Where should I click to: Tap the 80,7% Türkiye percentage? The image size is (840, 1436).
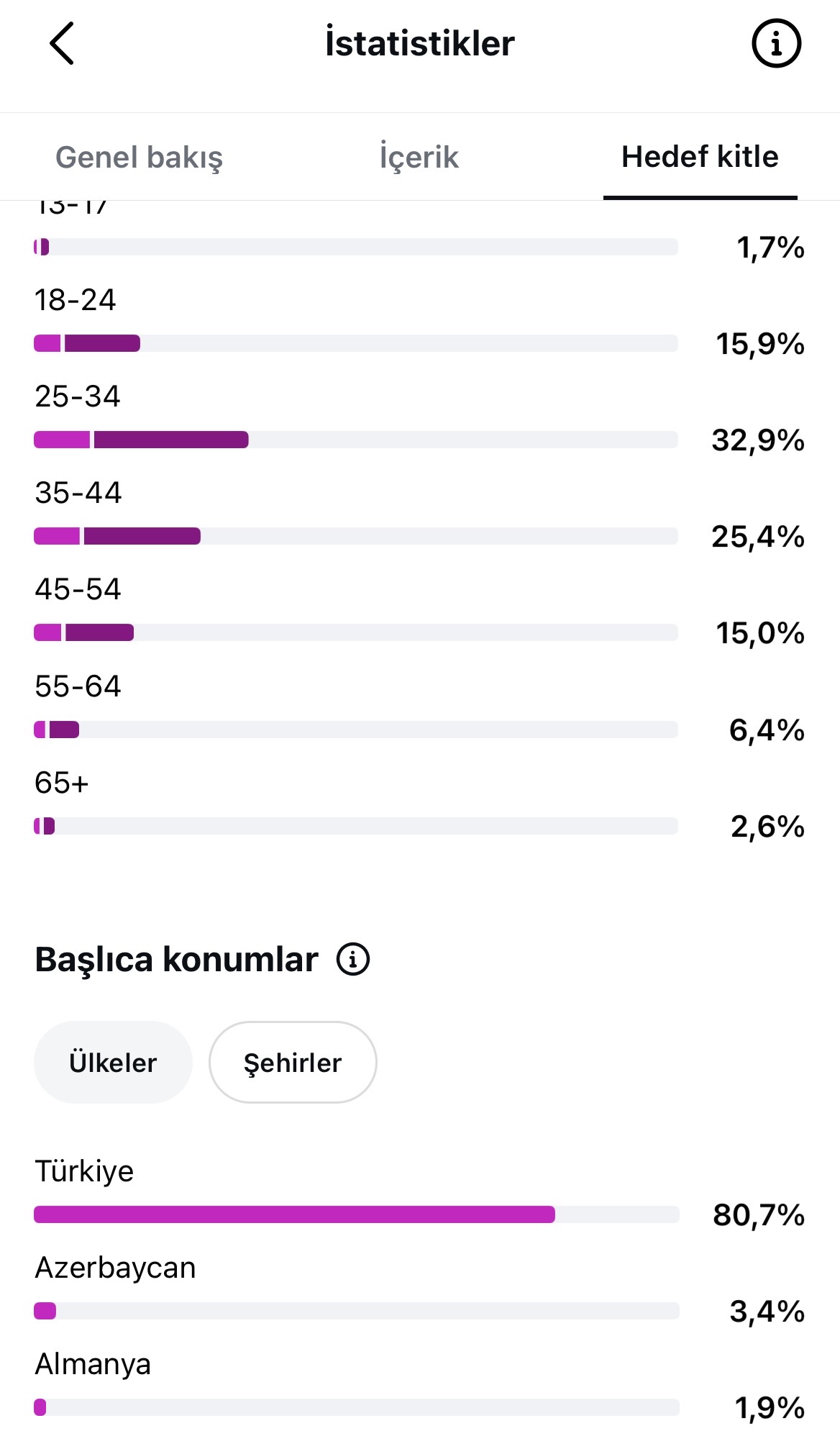point(759,1214)
